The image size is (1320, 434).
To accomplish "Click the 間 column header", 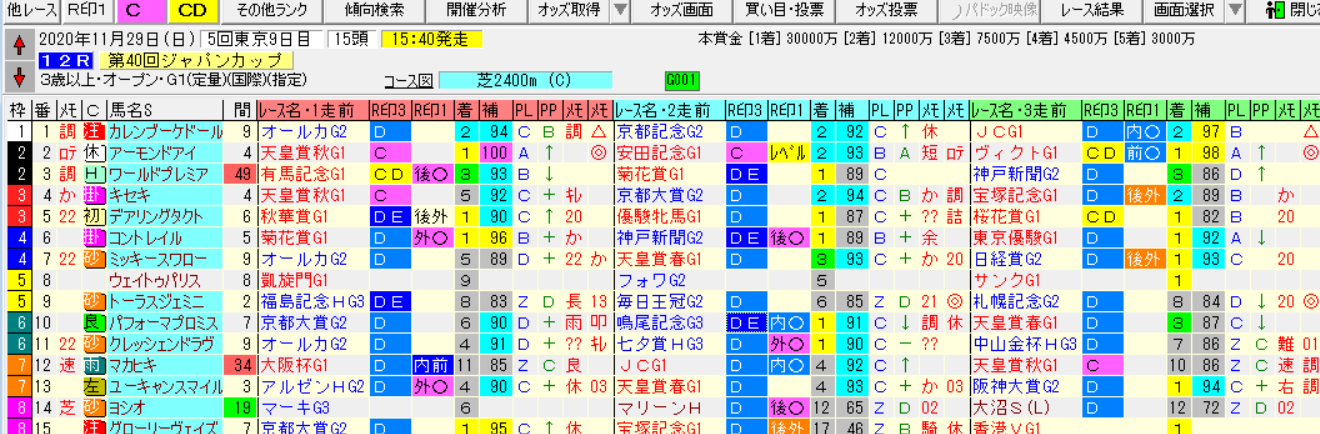I will 242,111.
